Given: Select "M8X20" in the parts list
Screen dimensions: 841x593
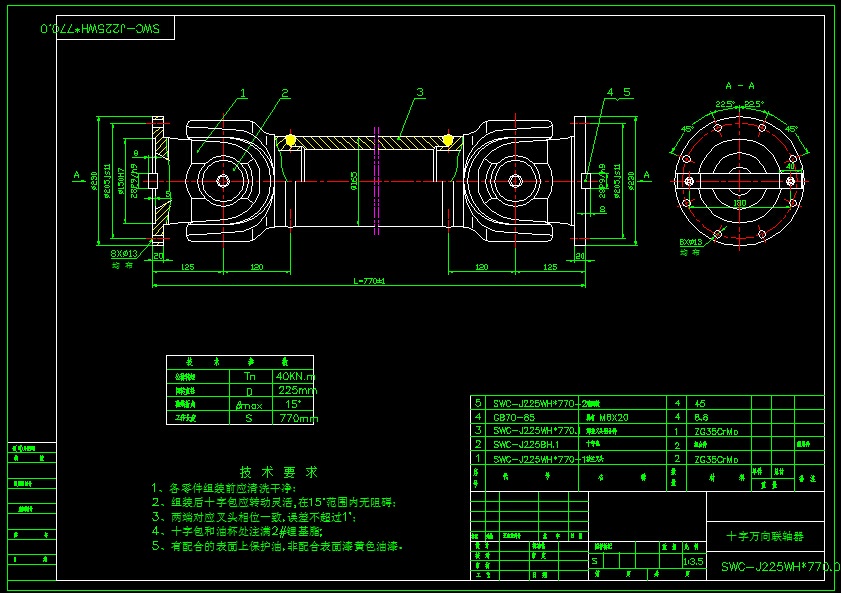Looking at the screenshot, I should [614, 417].
